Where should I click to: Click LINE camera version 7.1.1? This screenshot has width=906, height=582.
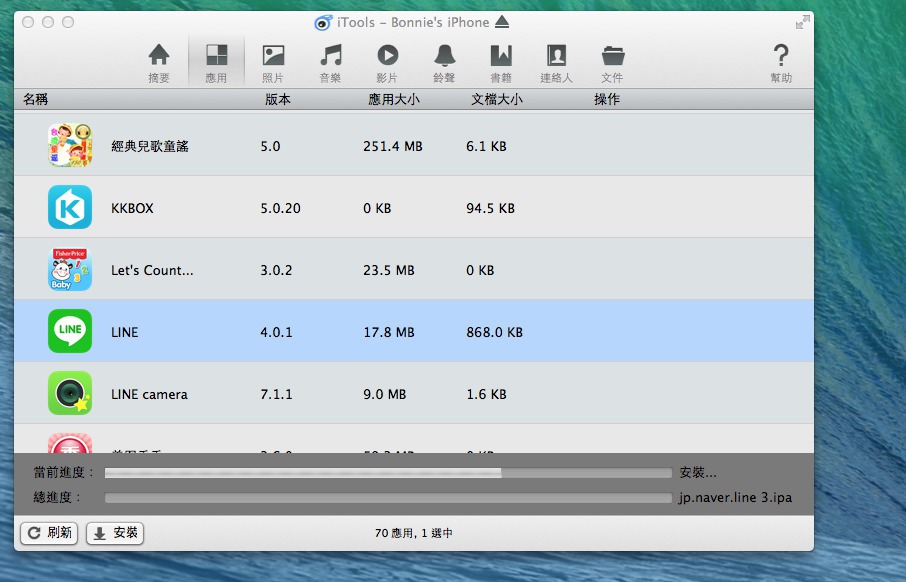(276, 394)
